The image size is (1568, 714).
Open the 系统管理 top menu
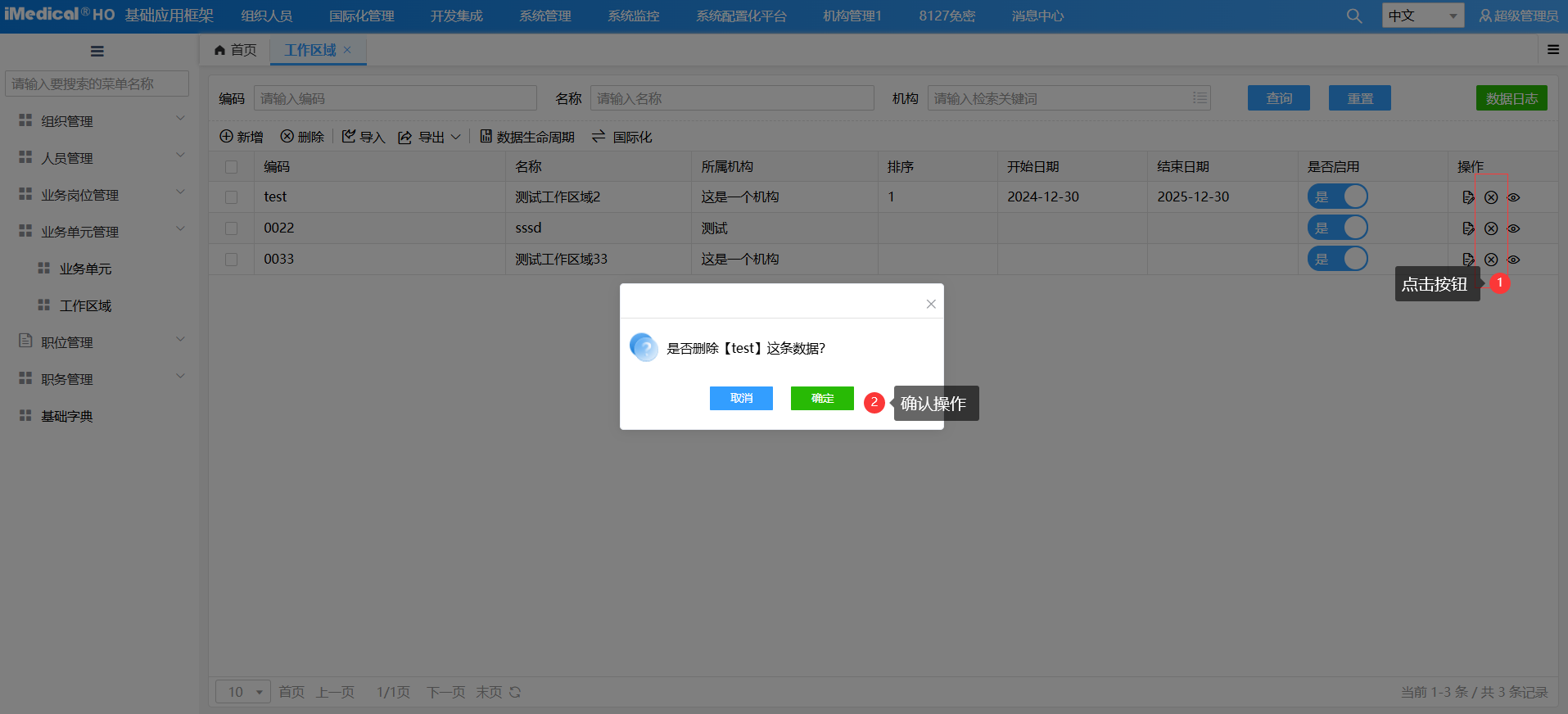(545, 16)
